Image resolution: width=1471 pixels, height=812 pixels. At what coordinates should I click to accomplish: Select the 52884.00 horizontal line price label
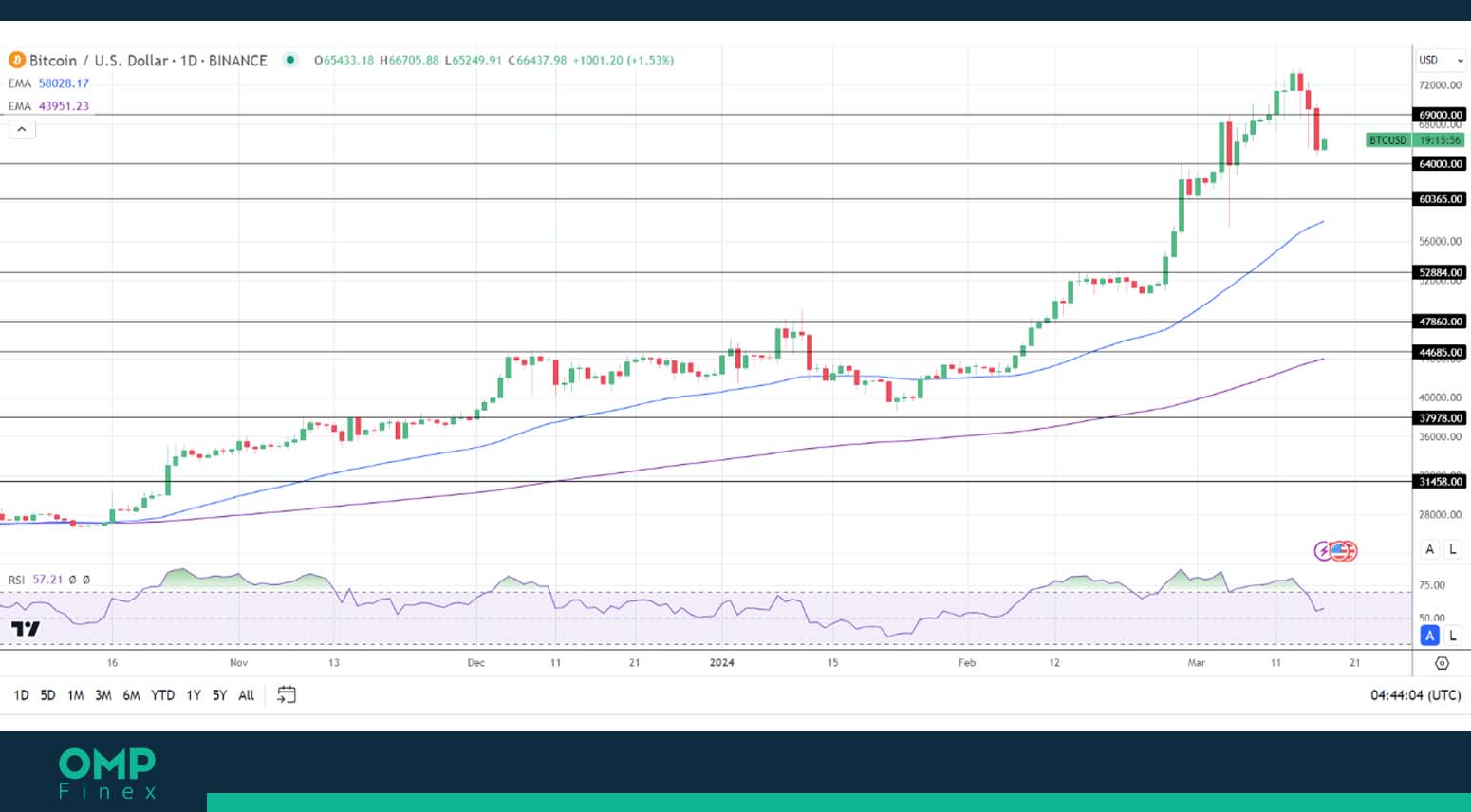[1441, 273]
